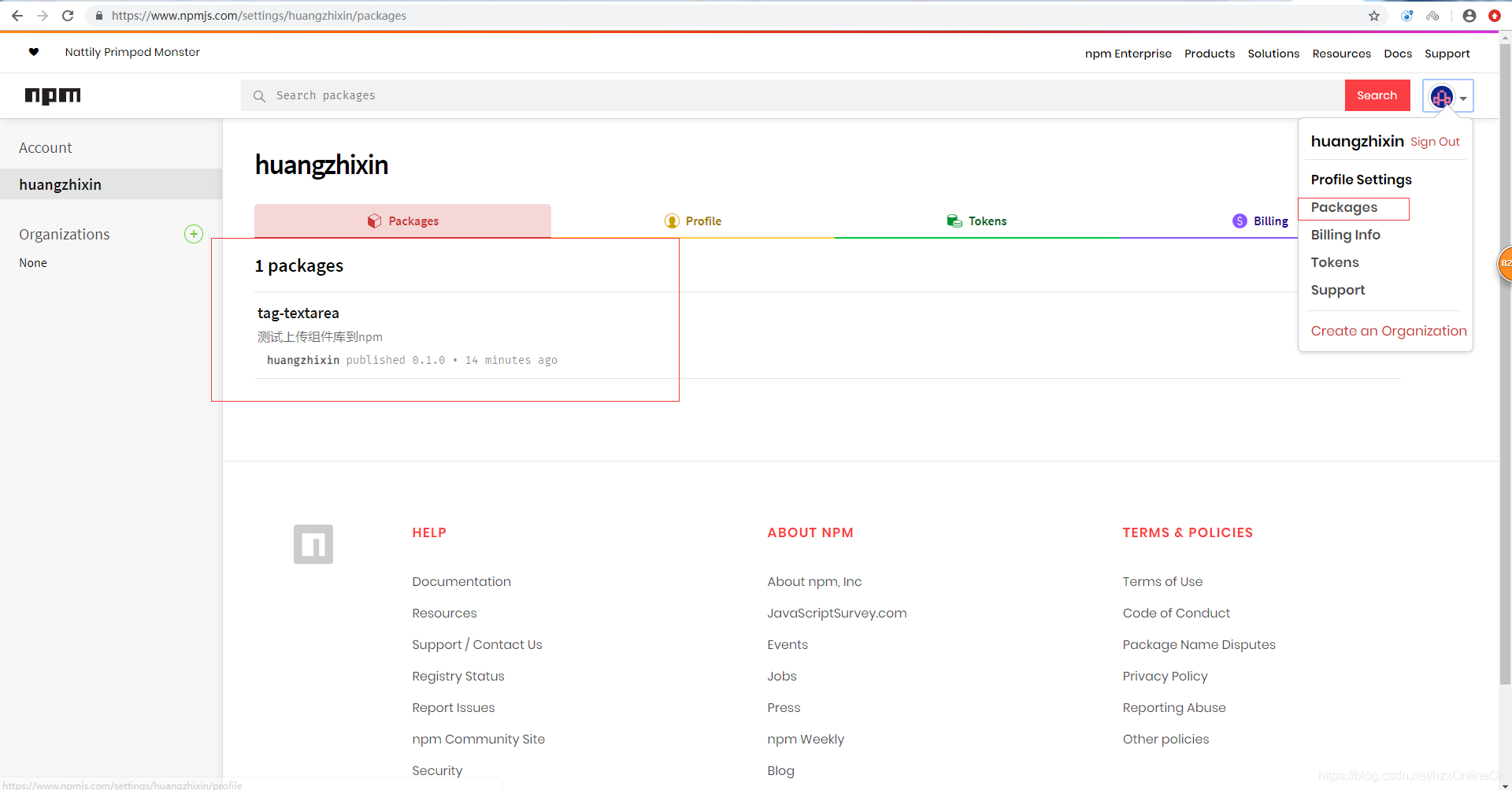
Task: Open Docs in top navigation
Action: [x=1398, y=54]
